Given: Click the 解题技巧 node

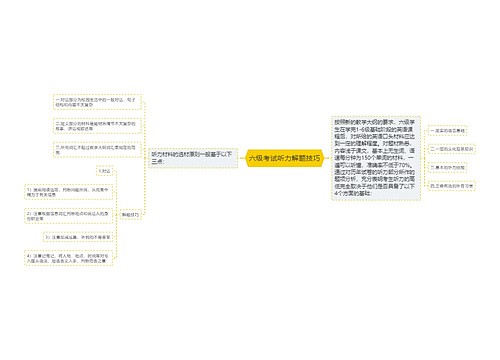Looking at the screenshot, I should (130, 215).
